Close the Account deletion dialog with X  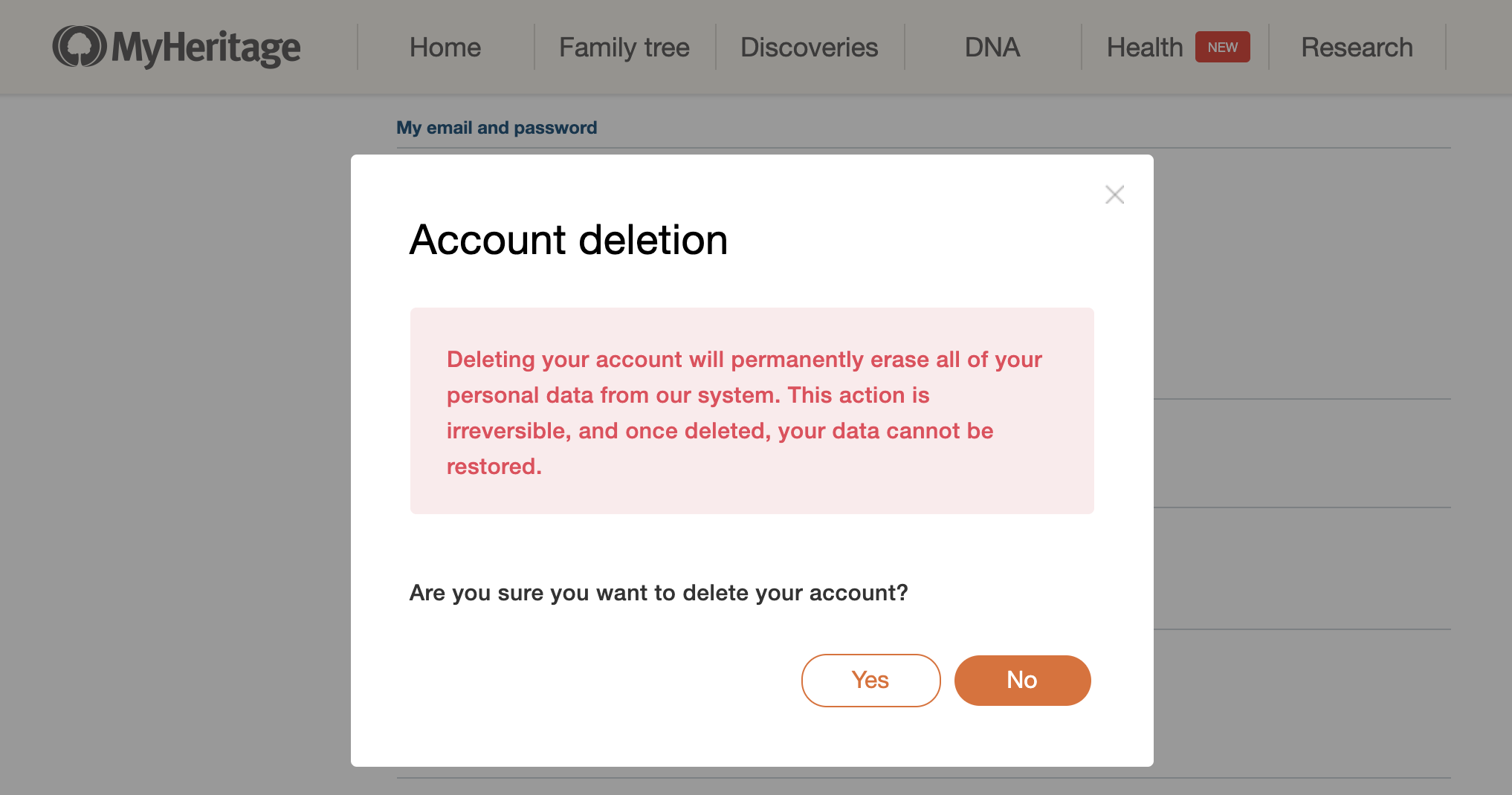pyautogui.click(x=1114, y=195)
